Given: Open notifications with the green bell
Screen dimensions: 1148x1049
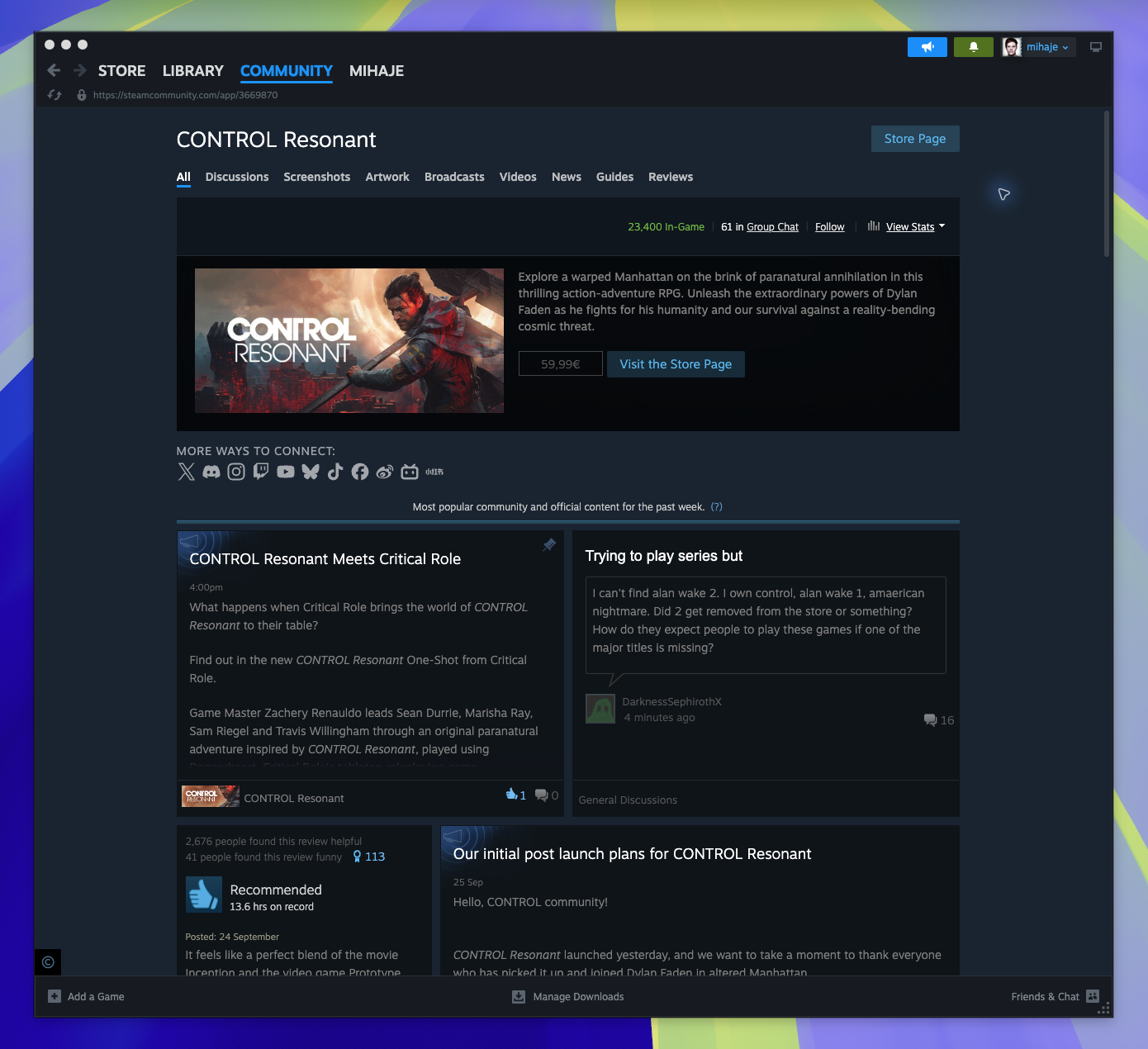Looking at the screenshot, I should [974, 47].
